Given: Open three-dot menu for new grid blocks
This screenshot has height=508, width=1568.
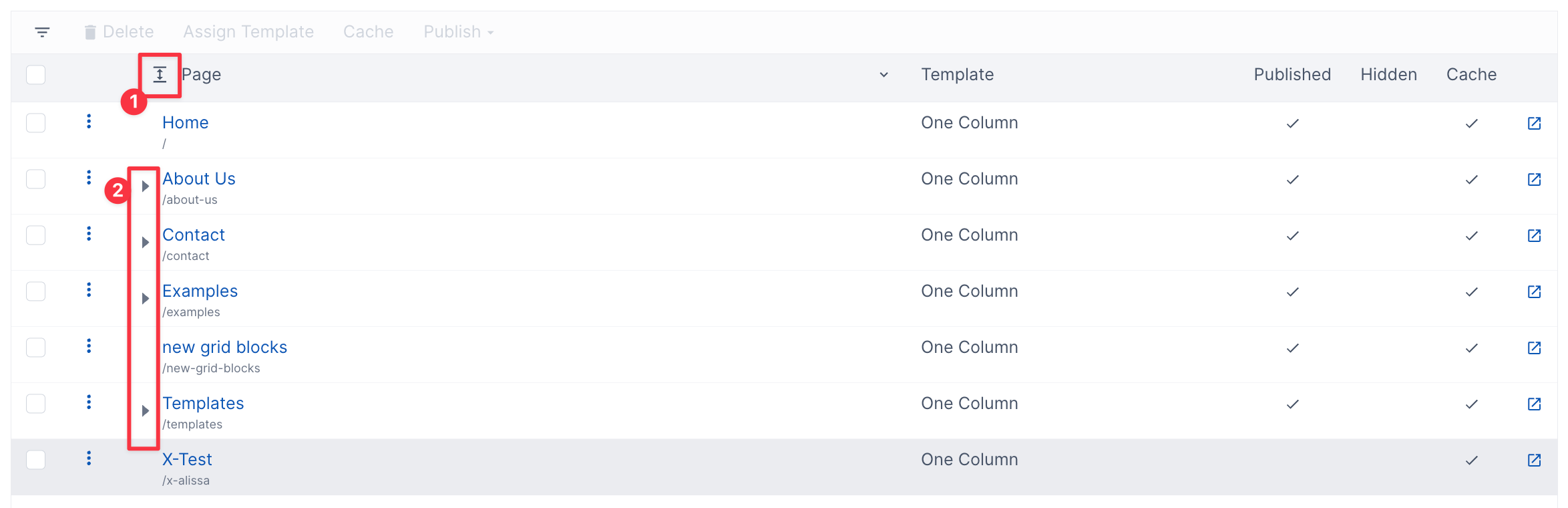Looking at the screenshot, I should (x=89, y=346).
